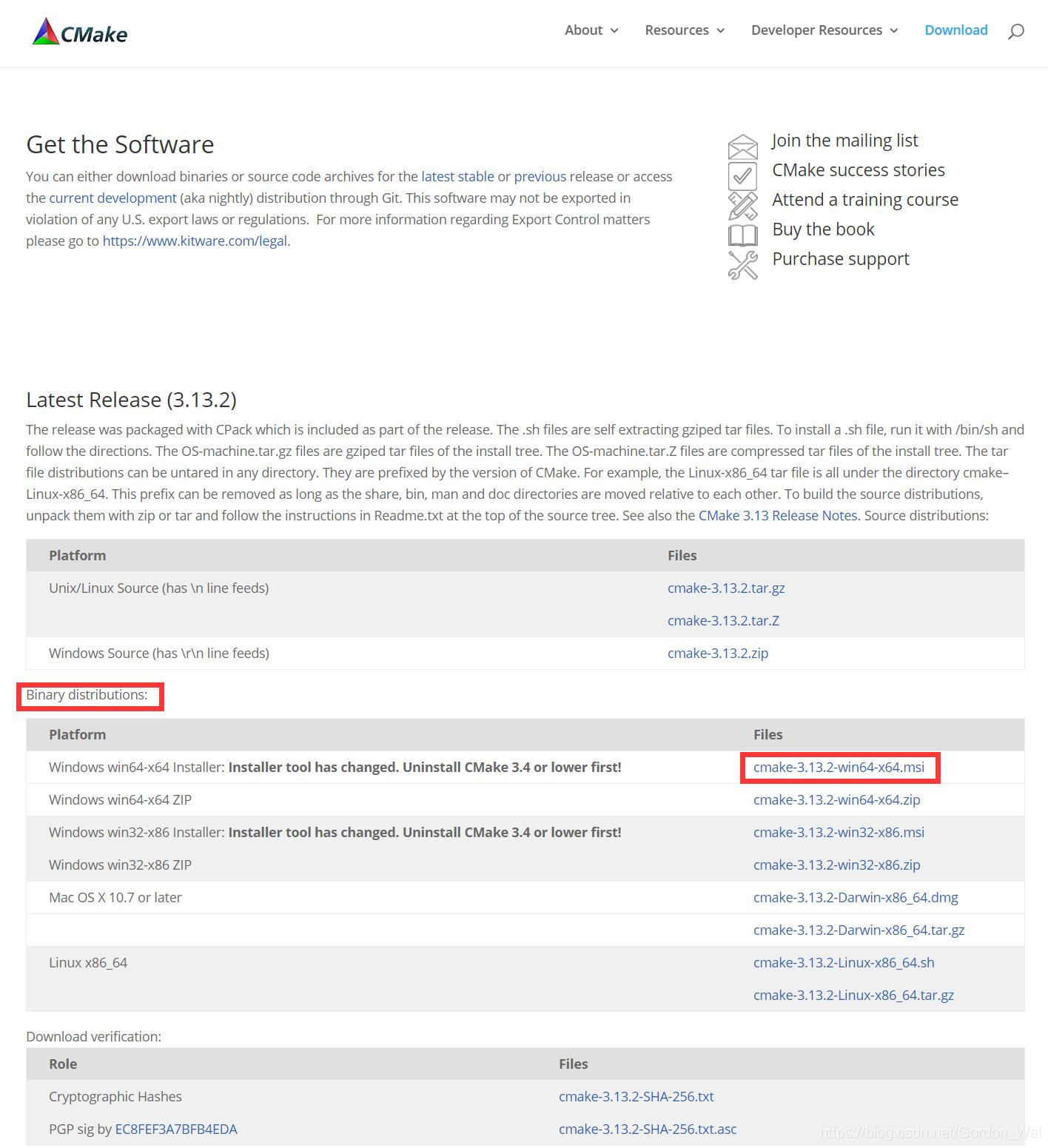Open PGP key EC8FEF3A7BFB4EDA link
The image size is (1048, 1148).
pos(176,1129)
